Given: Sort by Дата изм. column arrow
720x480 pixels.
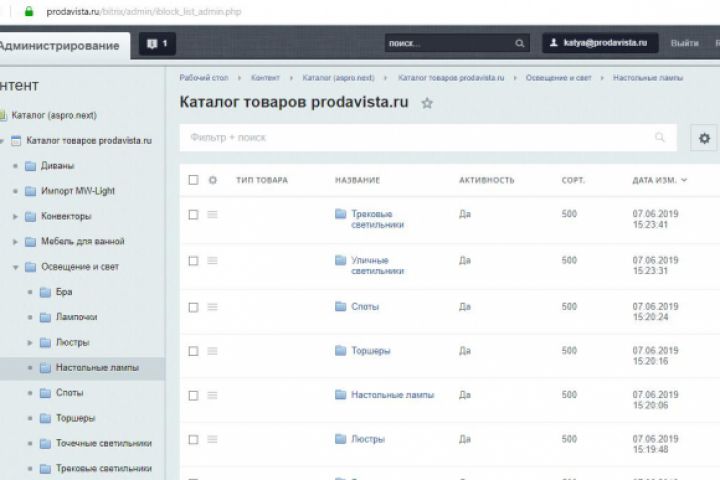Looking at the screenshot, I should coord(684,180).
